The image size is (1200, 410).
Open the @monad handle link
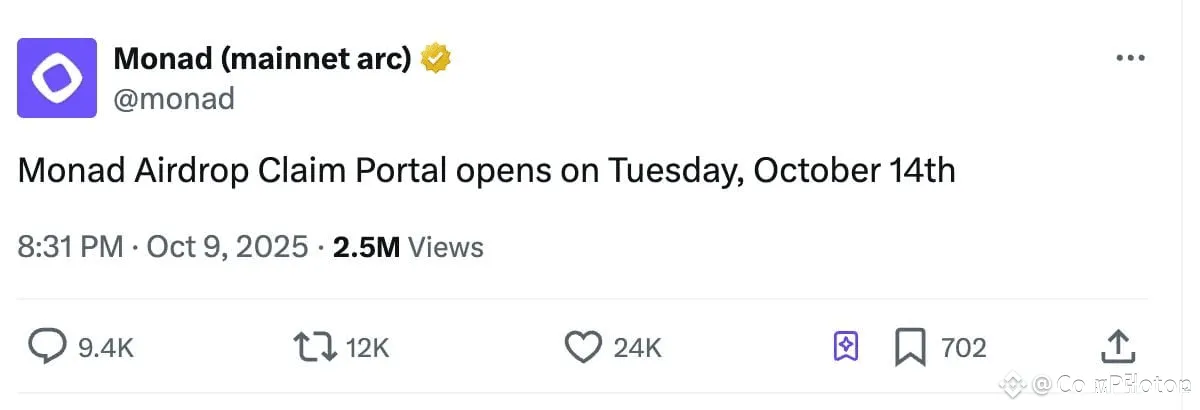174,98
